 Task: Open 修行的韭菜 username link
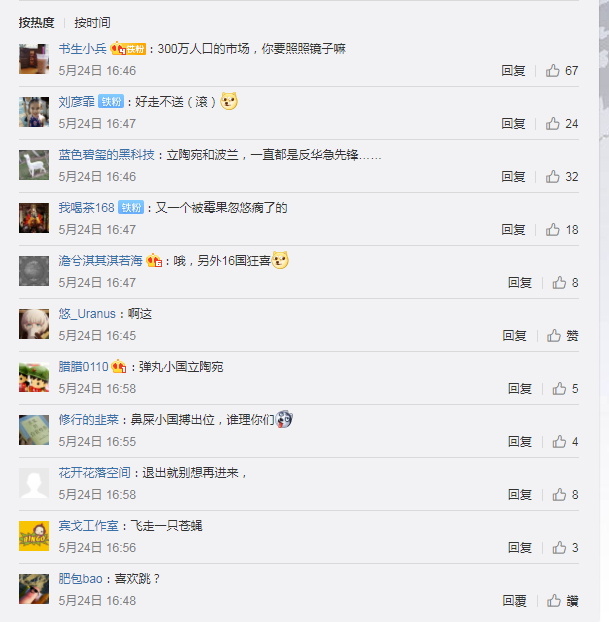88,419
